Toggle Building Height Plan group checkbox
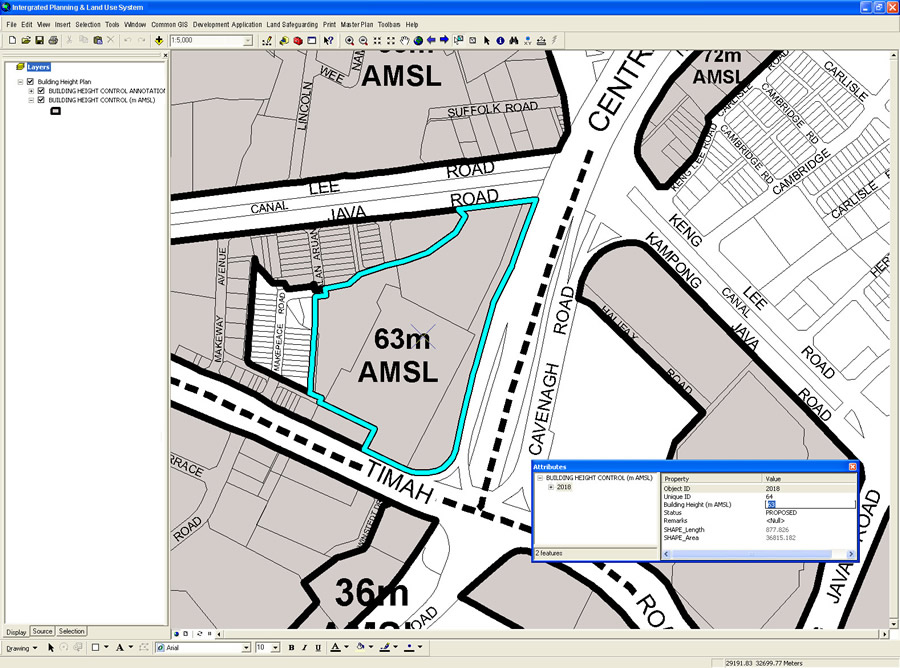Viewport: 900px width, 668px height. click(30, 81)
